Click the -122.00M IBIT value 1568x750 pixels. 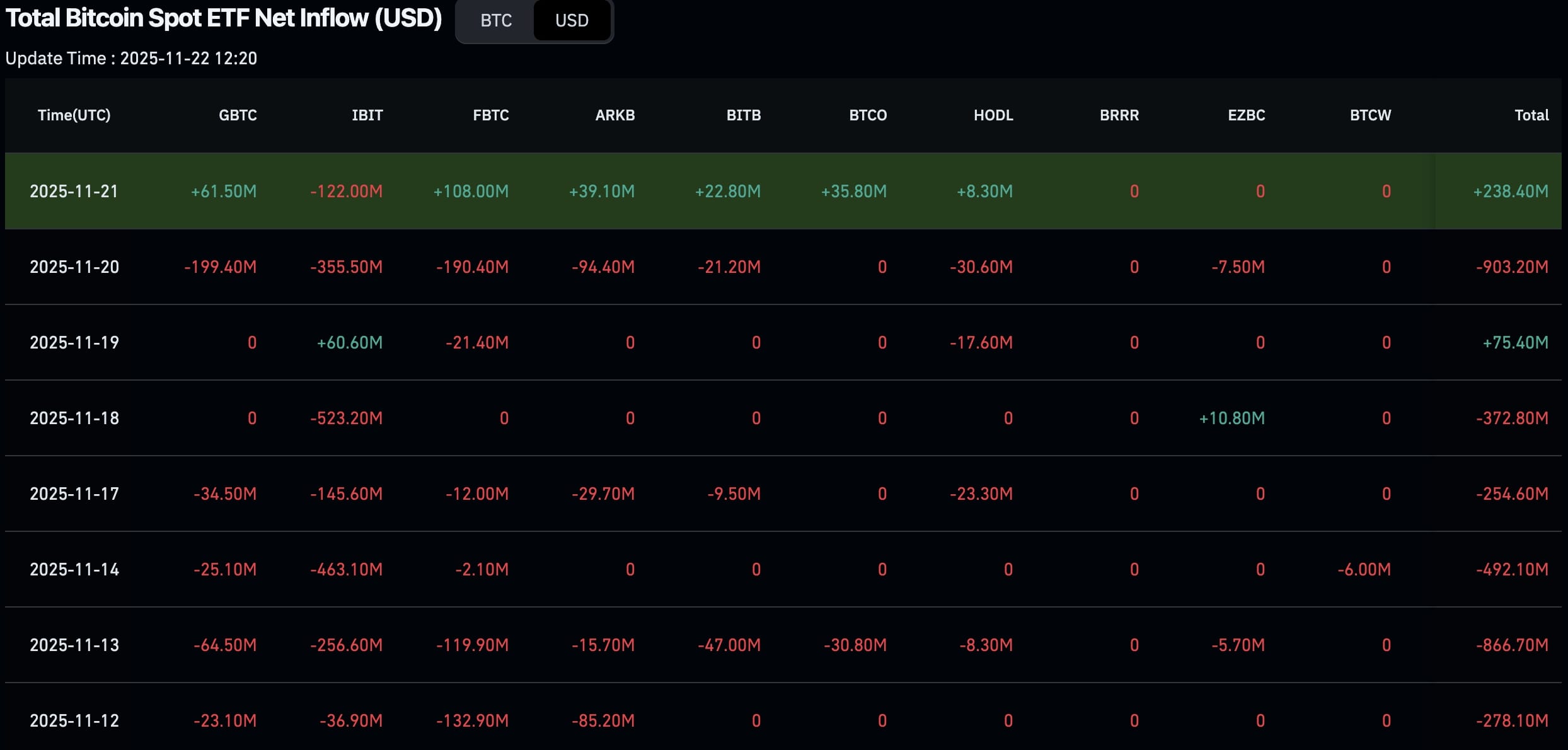tap(346, 192)
